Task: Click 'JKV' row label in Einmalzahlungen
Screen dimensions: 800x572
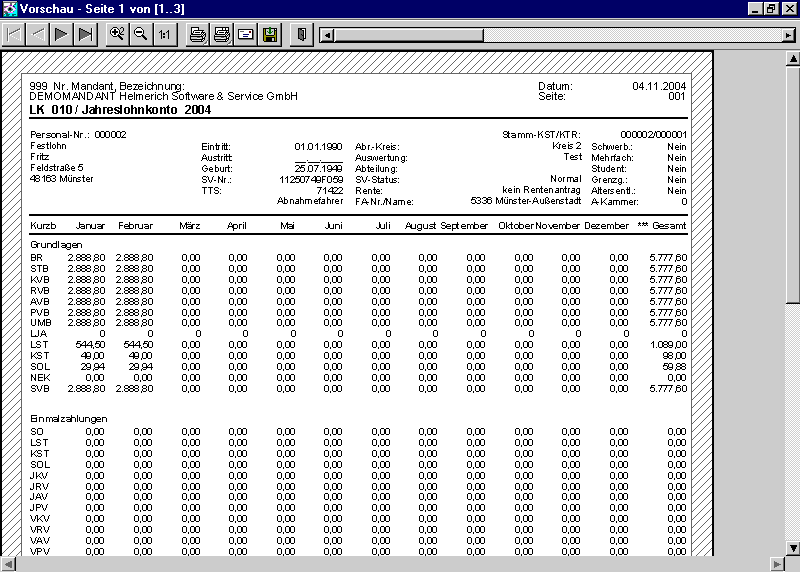Action: point(39,476)
